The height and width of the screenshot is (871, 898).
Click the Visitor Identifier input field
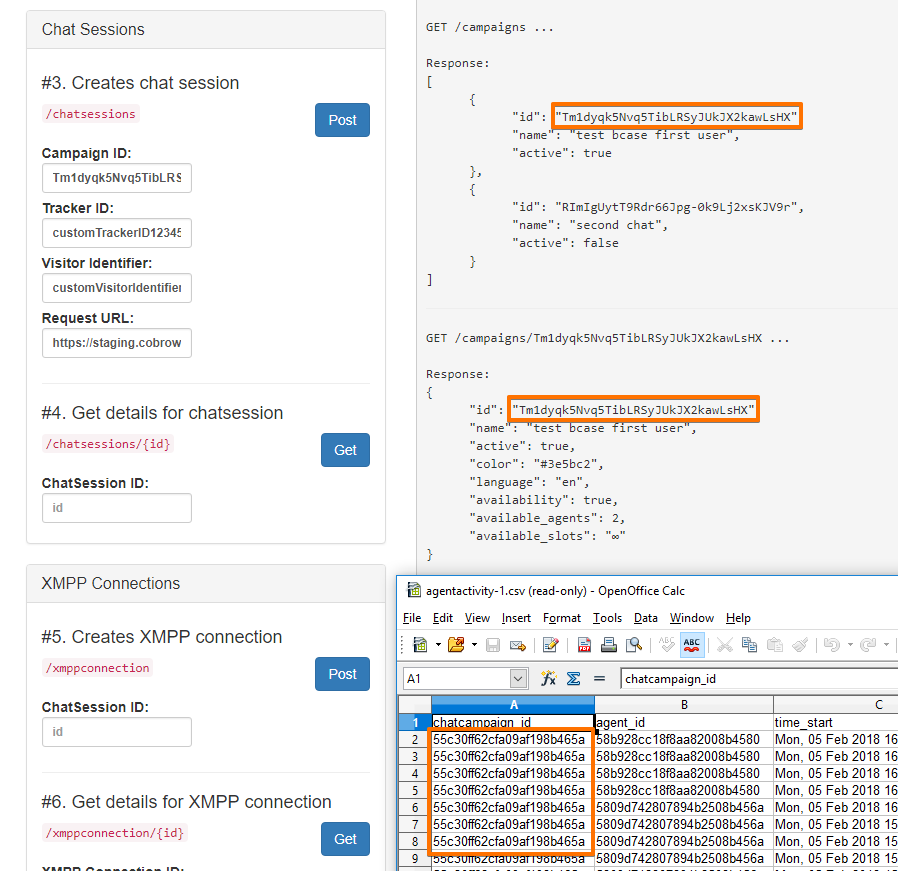(117, 288)
